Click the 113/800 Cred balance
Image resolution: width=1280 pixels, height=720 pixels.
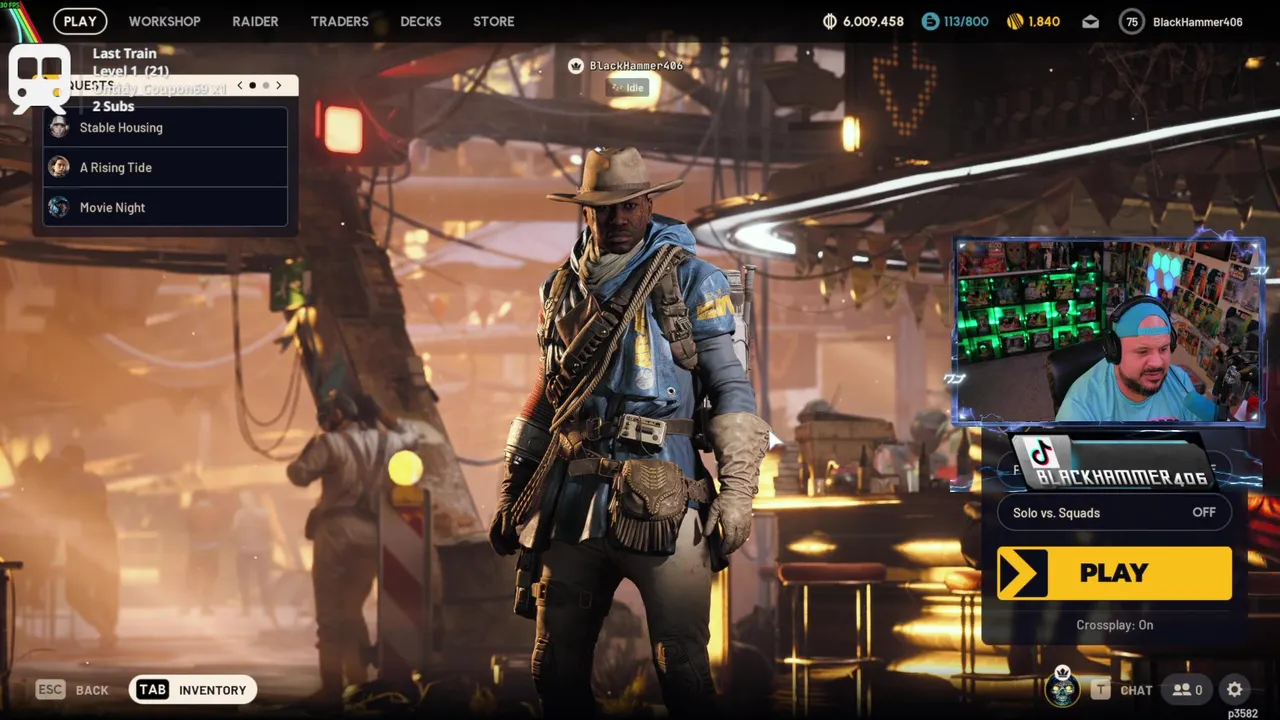coord(966,22)
